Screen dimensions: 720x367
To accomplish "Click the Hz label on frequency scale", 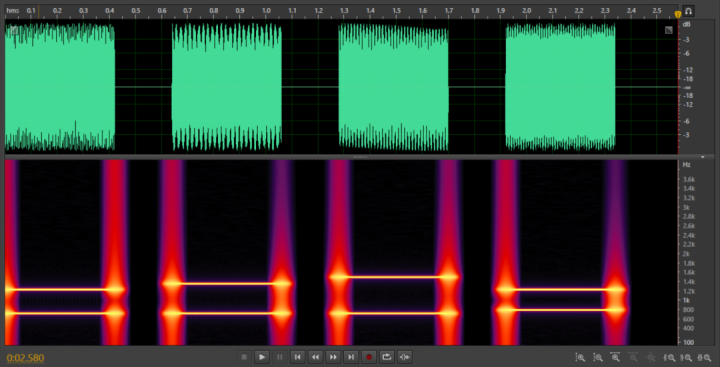I will (686, 164).
